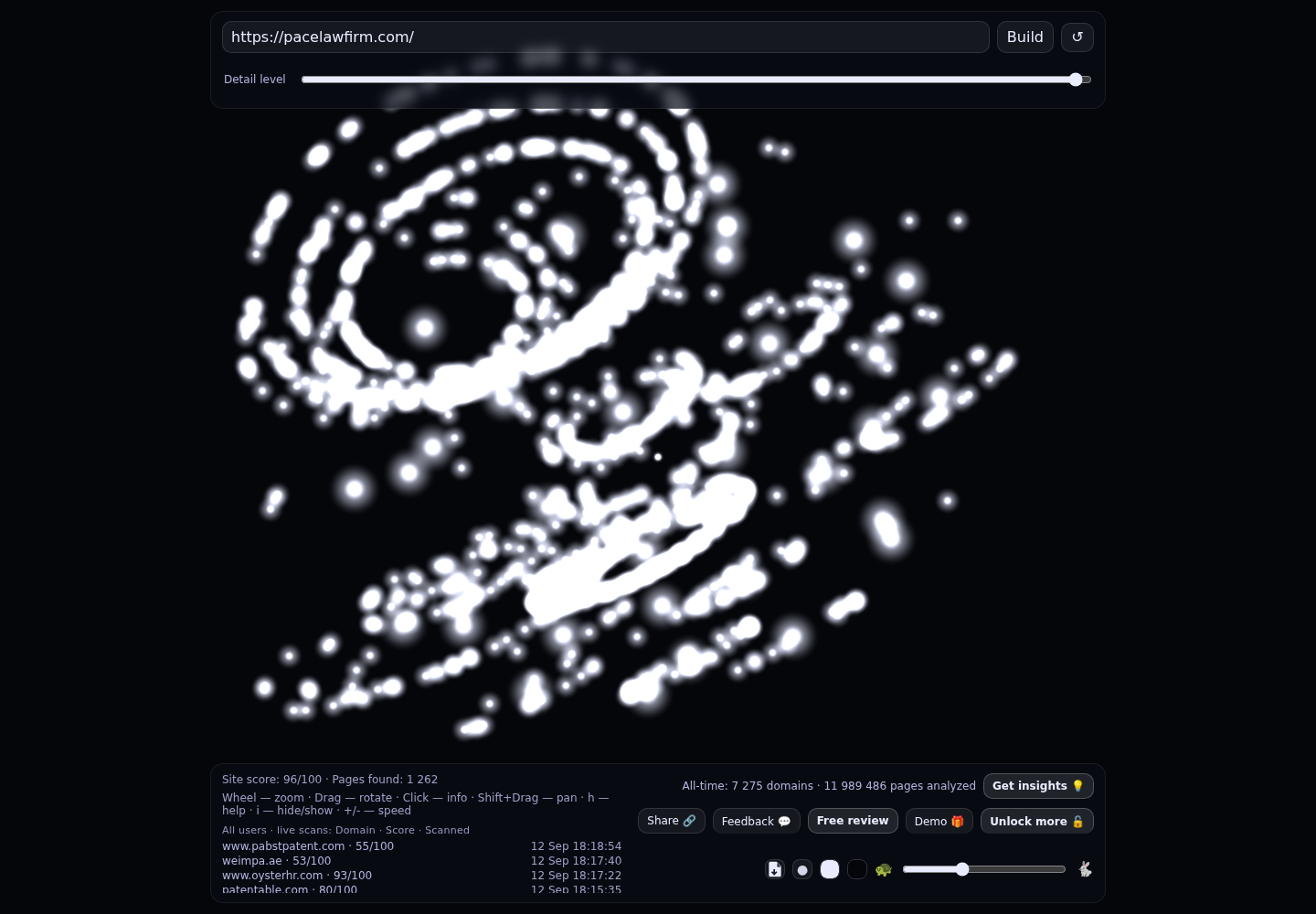Adjust the speed slider handle
This screenshot has width=1316, height=914.
[962, 869]
